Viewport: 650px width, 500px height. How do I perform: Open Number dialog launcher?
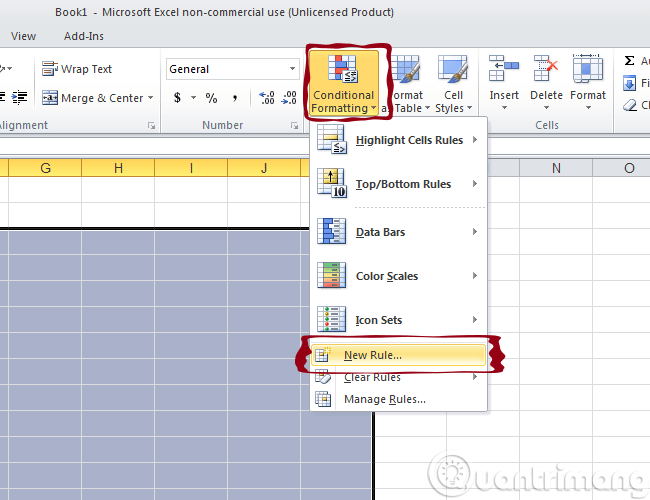294,126
